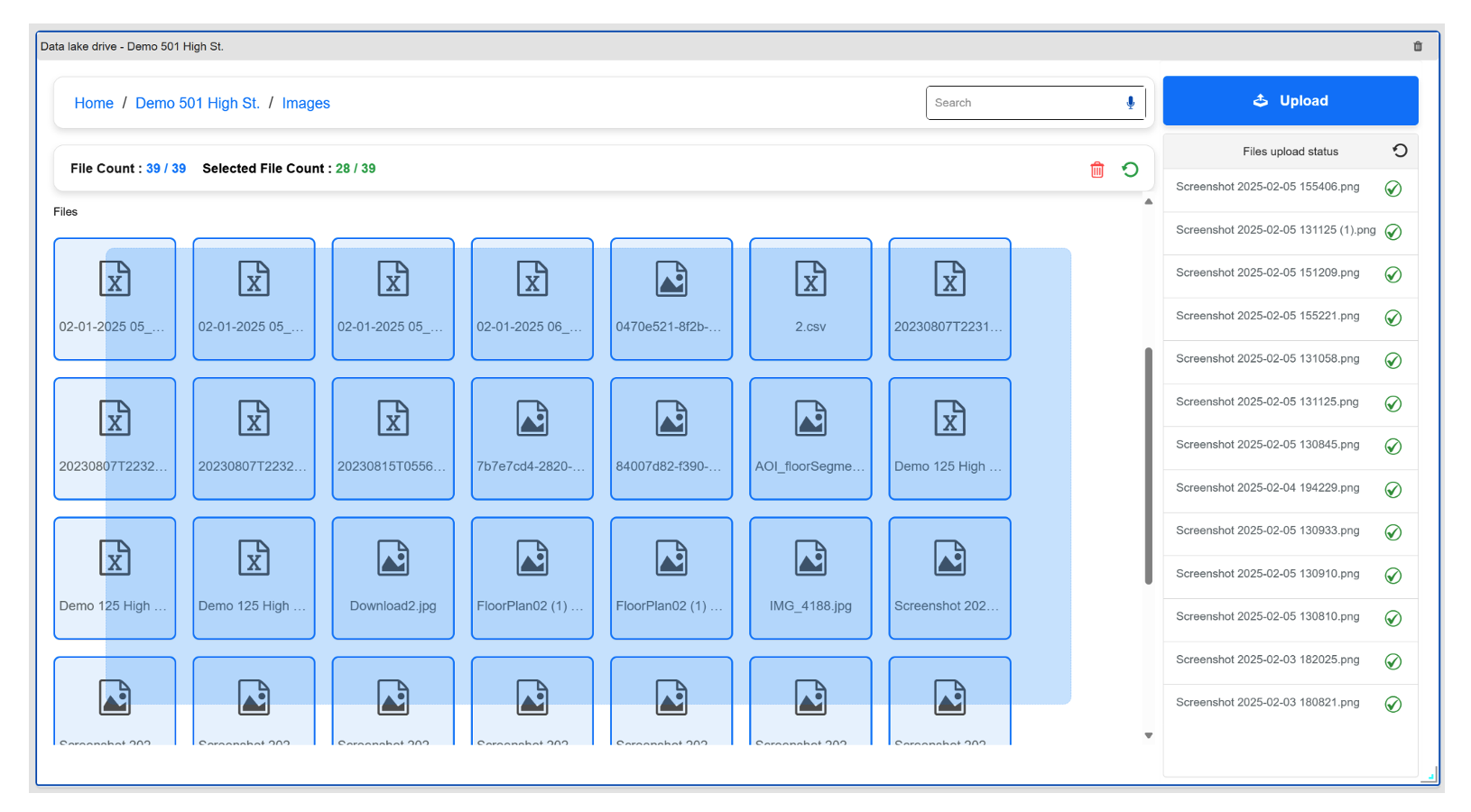
Task: Click the spreadsheet icon on the 2.csv tile
Action: pos(810,279)
